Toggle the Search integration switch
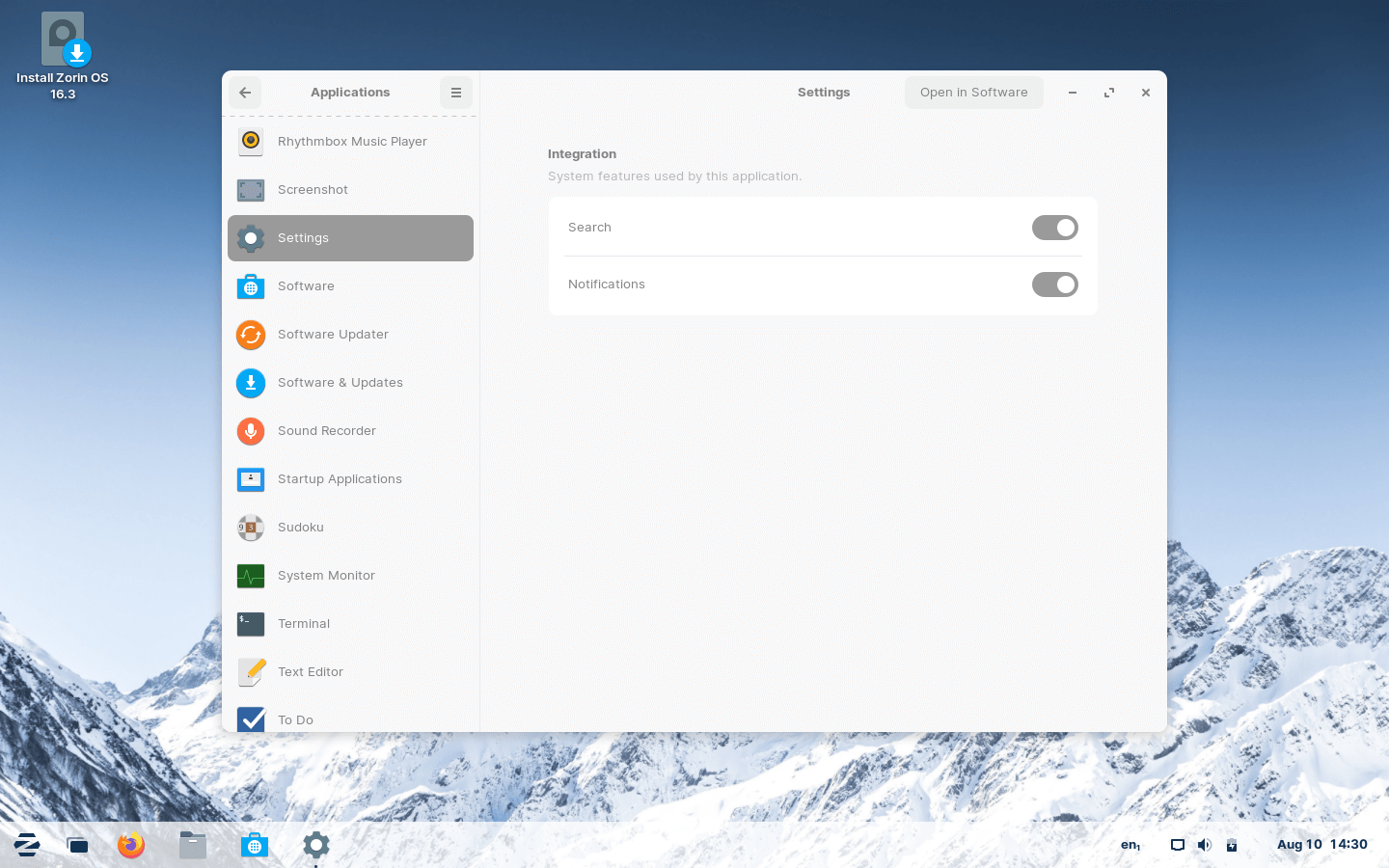This screenshot has height=868, width=1389. pos(1055,228)
